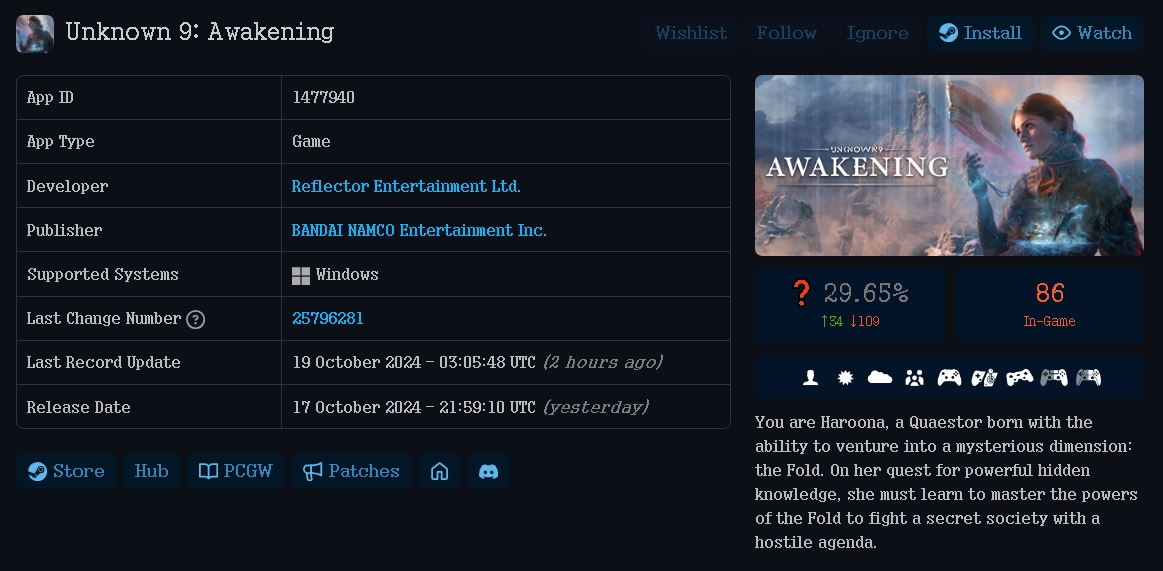This screenshot has width=1163, height=571.
Task: Open the Store page button
Action: tap(66, 471)
